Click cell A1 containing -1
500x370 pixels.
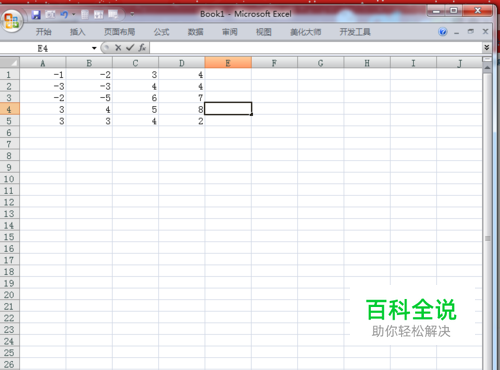coord(43,75)
